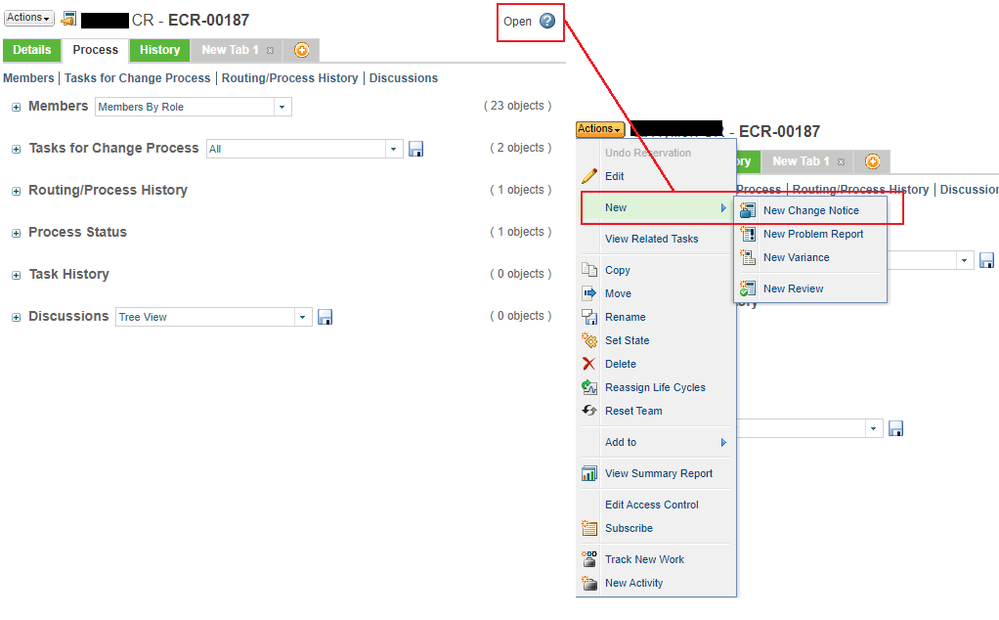999x620 pixels.
Task: Click the Discussions link in left section links
Action: 403,78
